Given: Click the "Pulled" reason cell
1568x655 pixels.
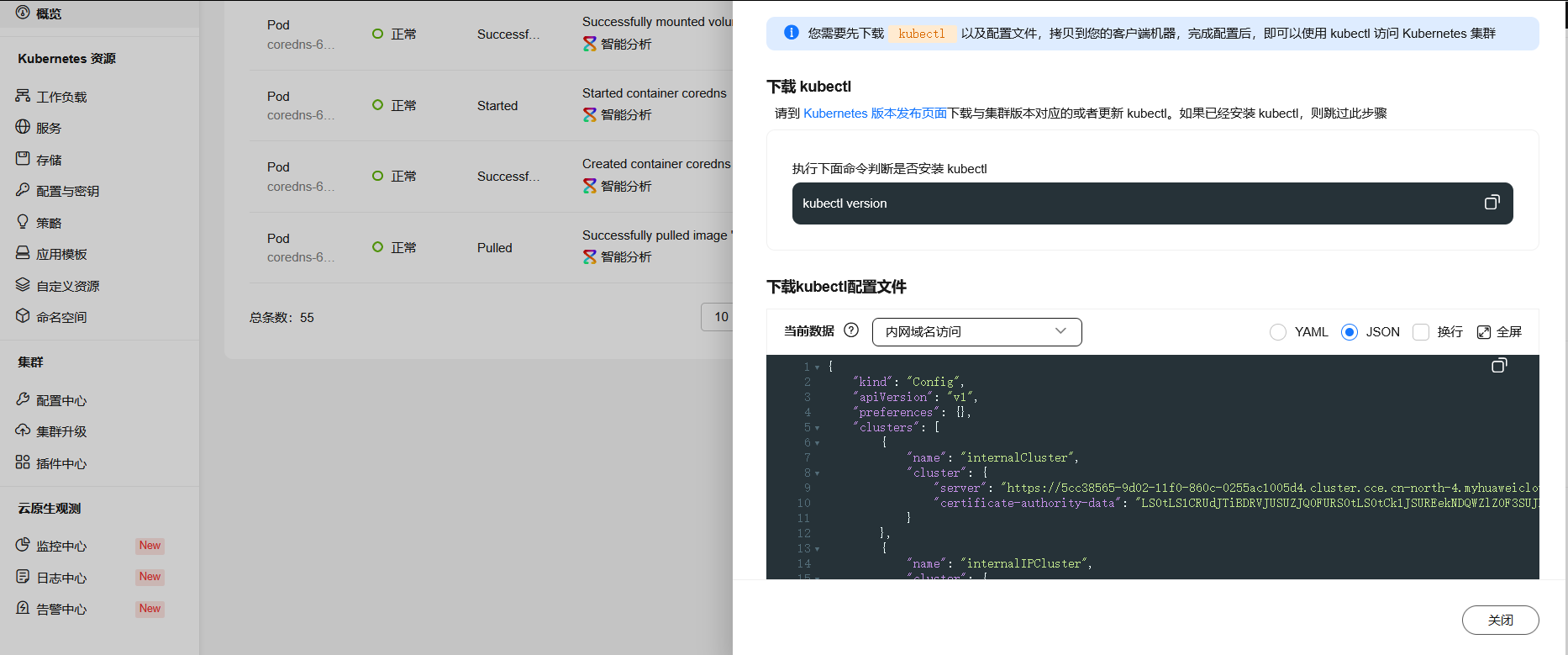Looking at the screenshot, I should 494,248.
